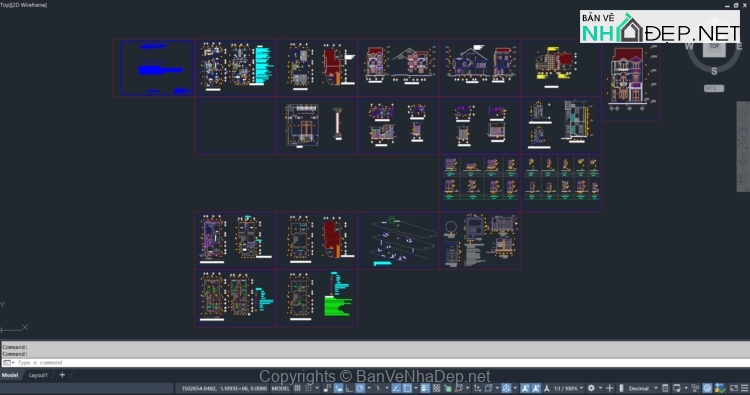Toggle polar tracking icon
Viewport: 750px width, 395px height.
(x=360, y=388)
